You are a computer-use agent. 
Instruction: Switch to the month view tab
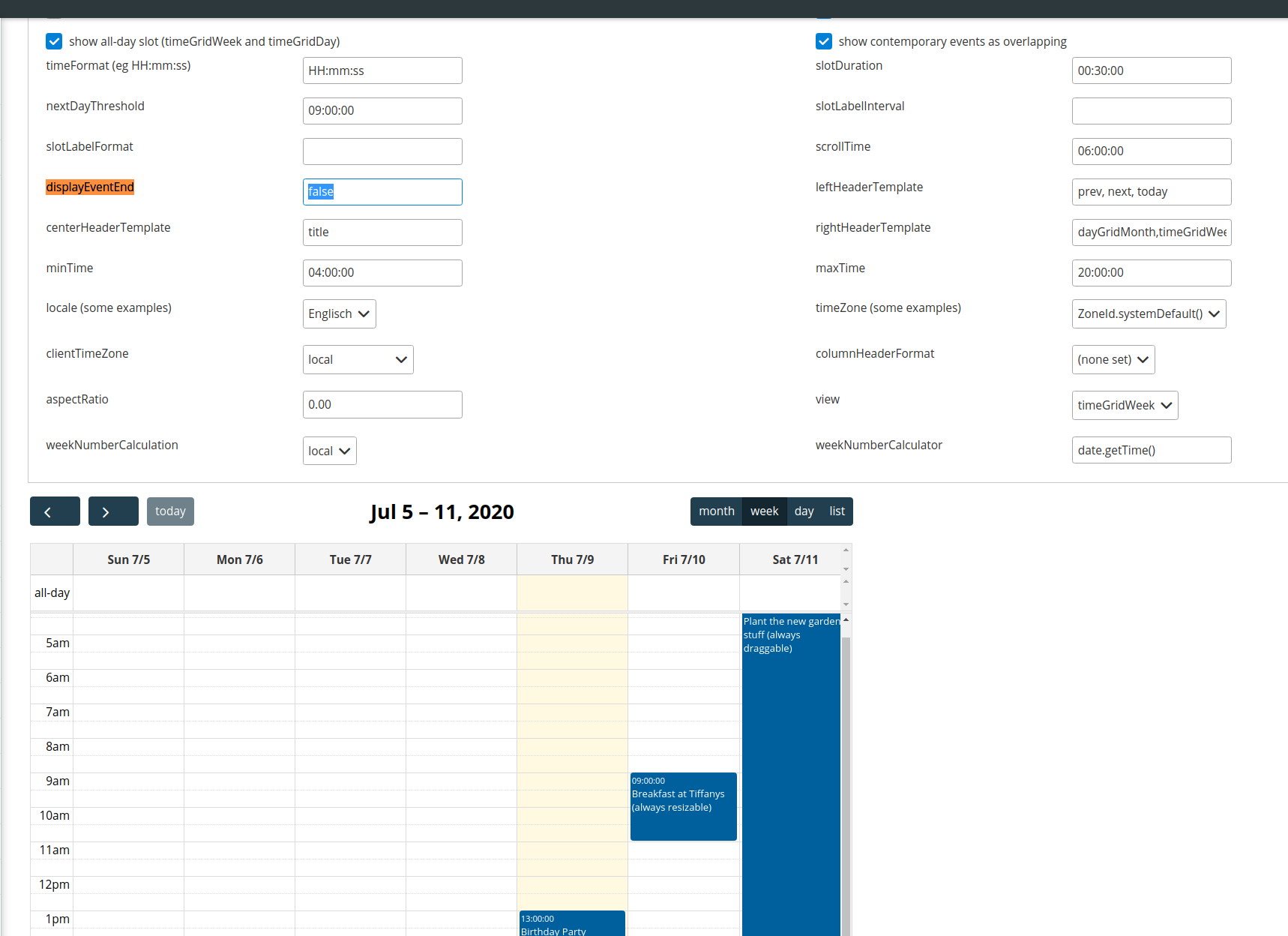[716, 511]
